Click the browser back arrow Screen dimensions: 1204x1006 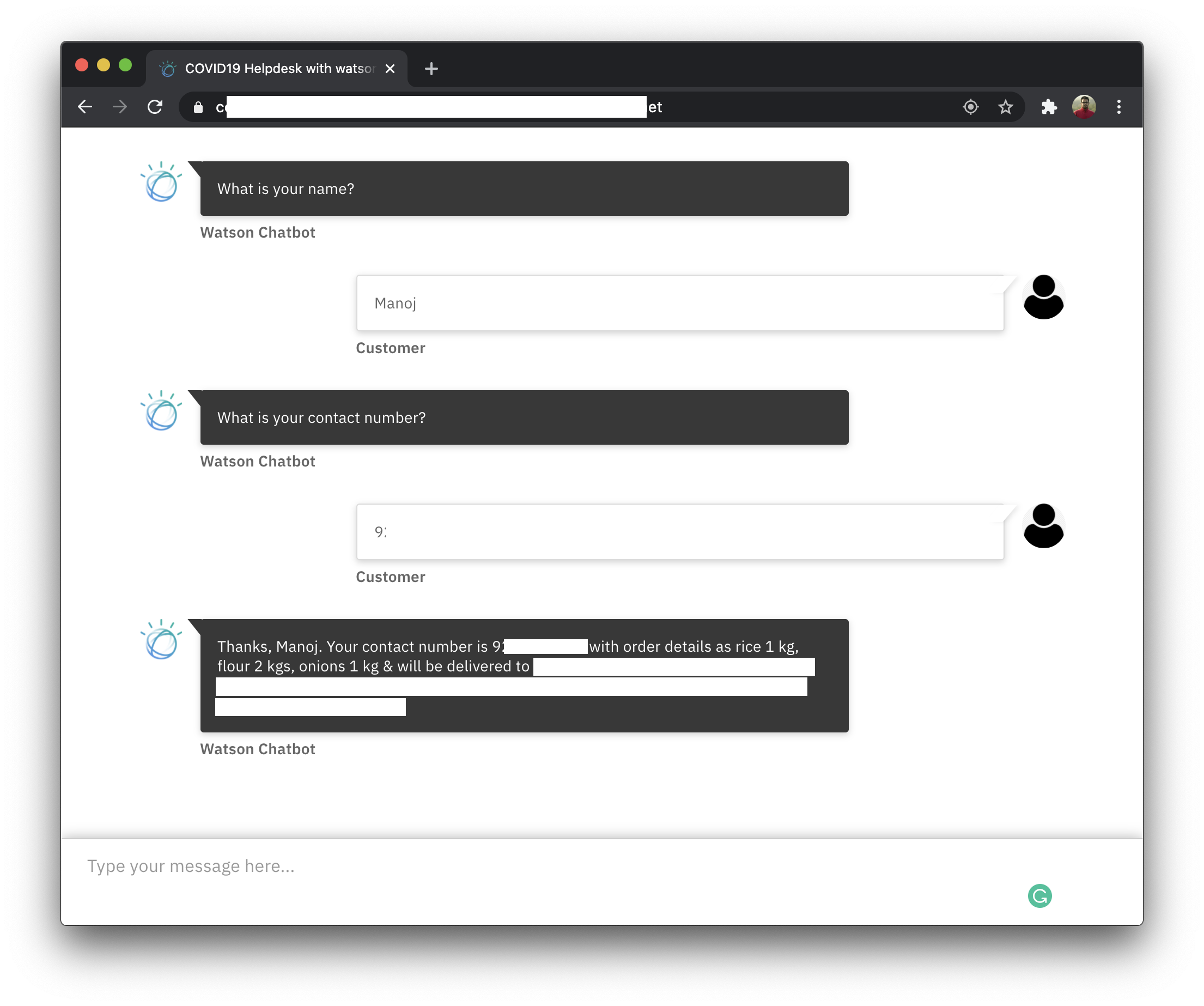[x=85, y=107]
